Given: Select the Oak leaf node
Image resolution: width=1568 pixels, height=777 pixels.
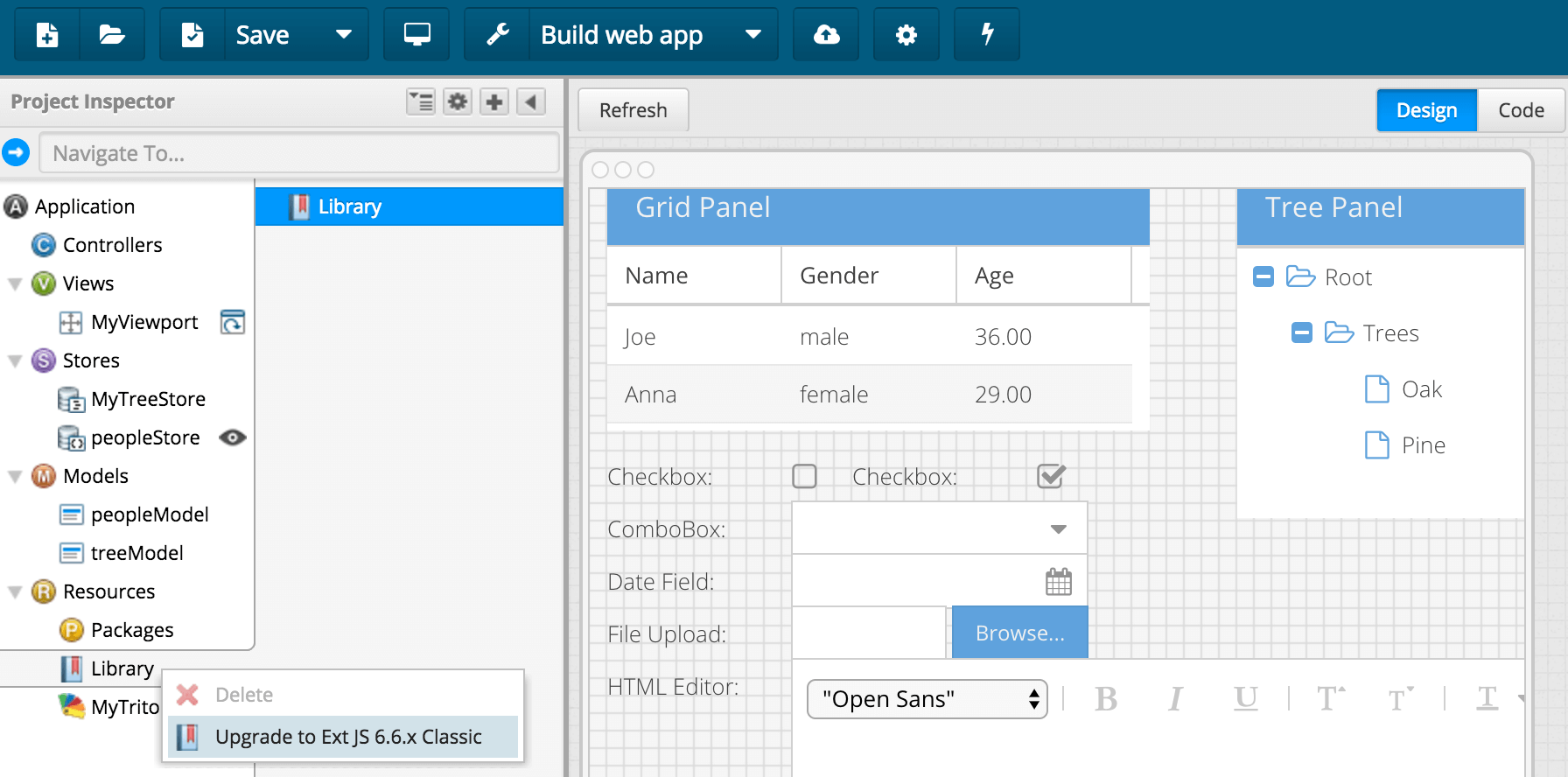Looking at the screenshot, I should 1422,389.
